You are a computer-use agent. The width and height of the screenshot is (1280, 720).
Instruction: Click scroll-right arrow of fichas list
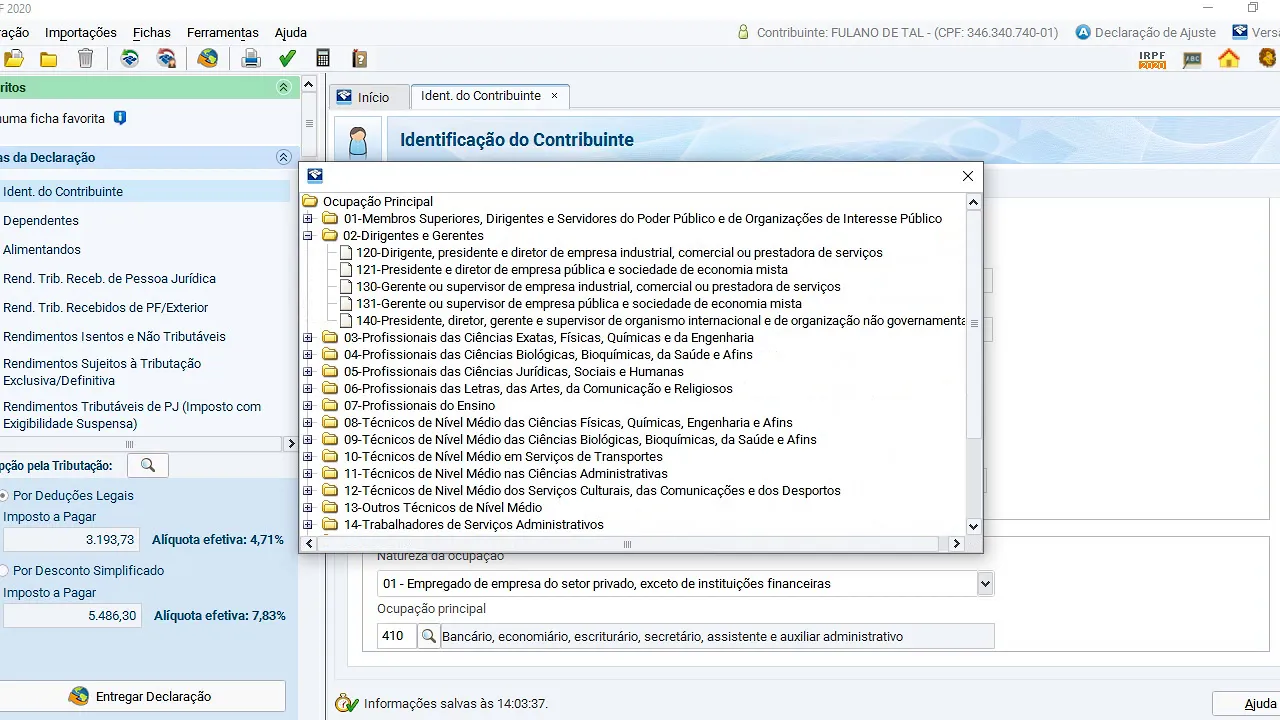tap(291, 444)
